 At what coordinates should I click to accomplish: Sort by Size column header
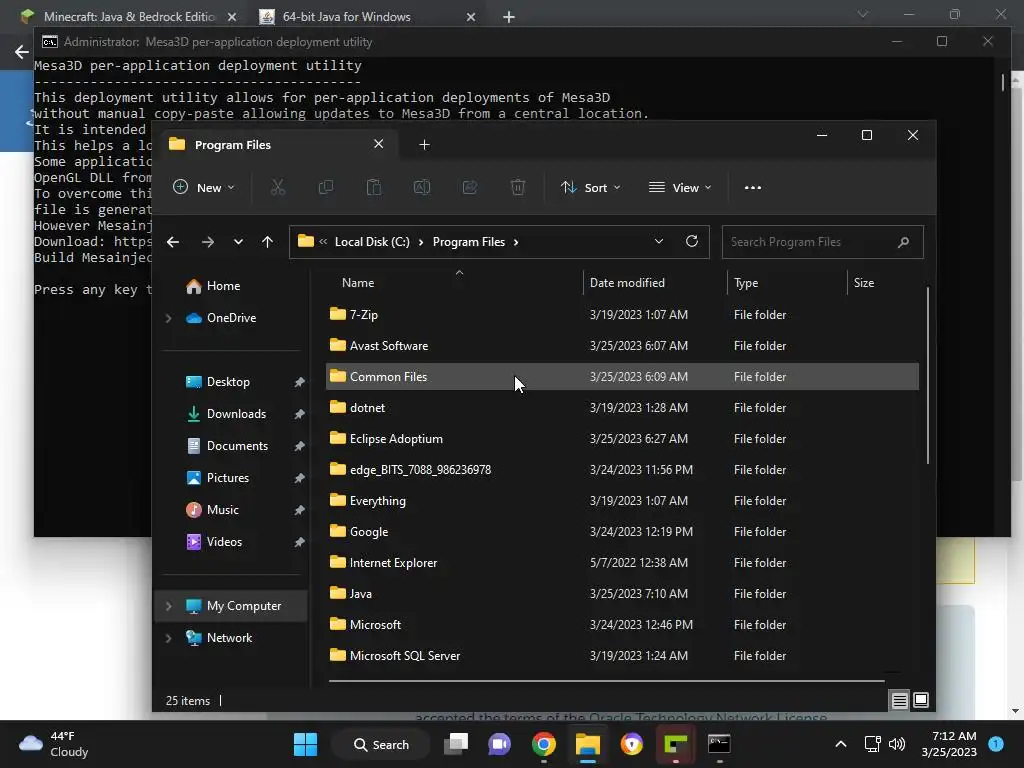point(863,283)
